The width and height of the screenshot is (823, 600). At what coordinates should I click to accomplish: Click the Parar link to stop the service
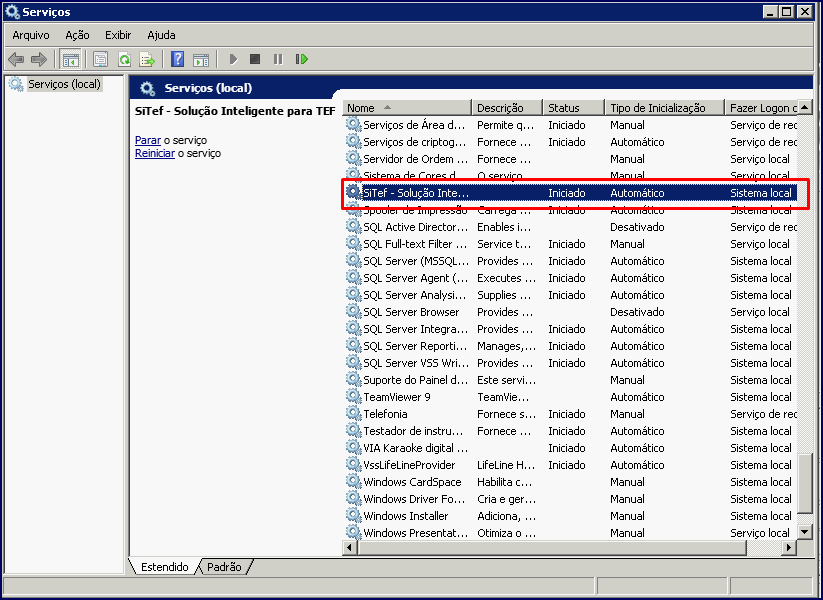coord(147,140)
